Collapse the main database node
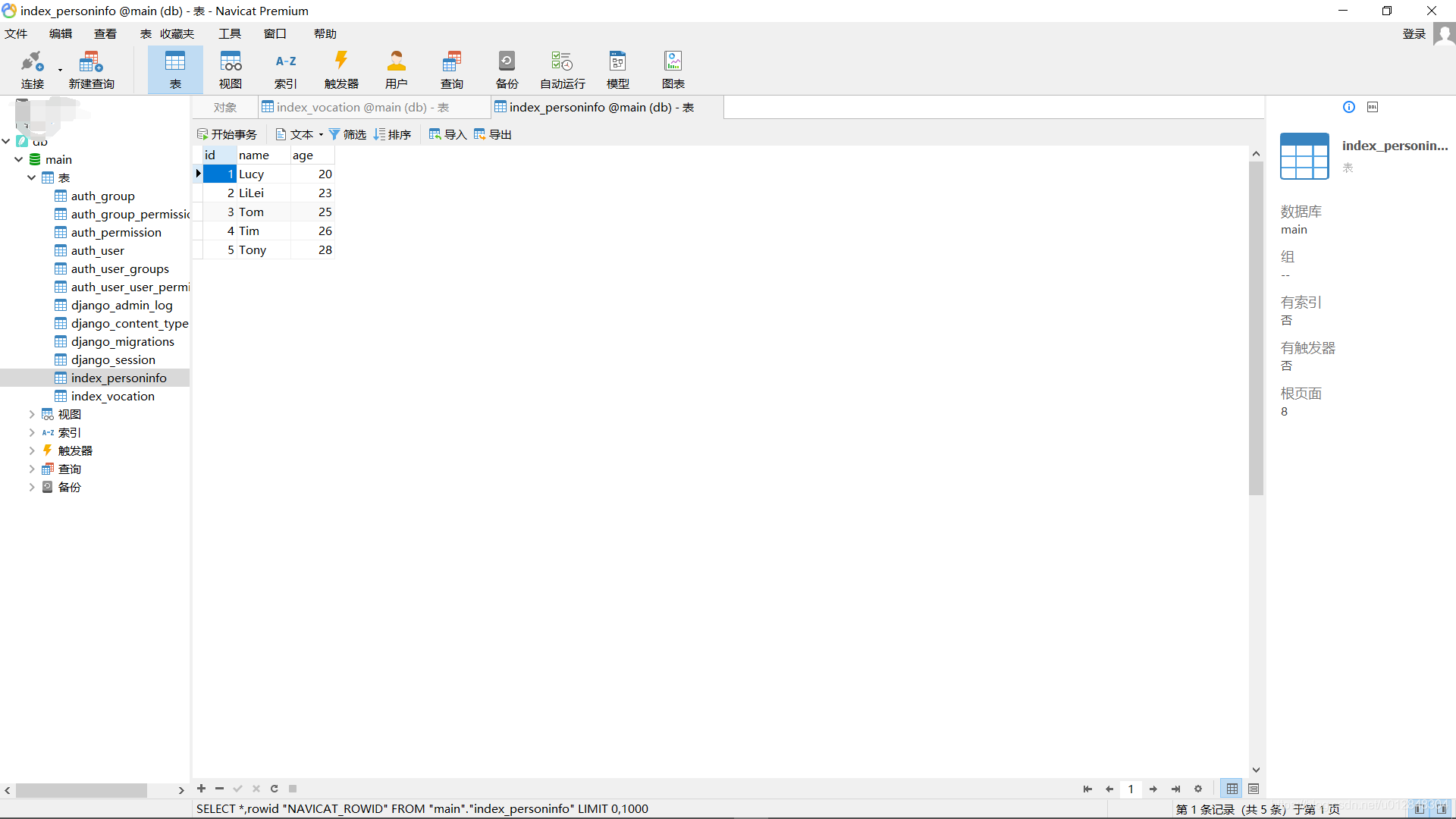This screenshot has height=819, width=1456. [18, 159]
